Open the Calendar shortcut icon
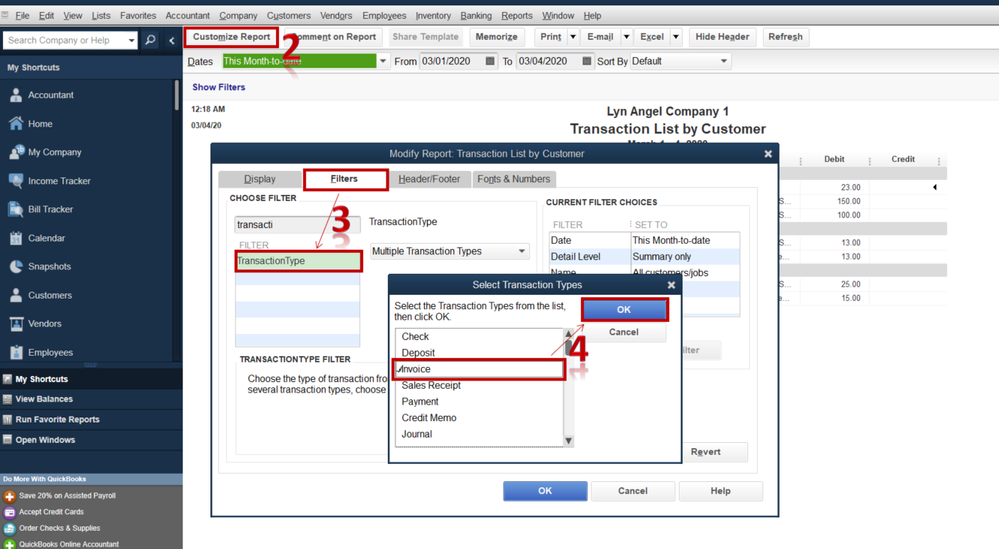Viewport: 999px width, 549px height. [16, 238]
